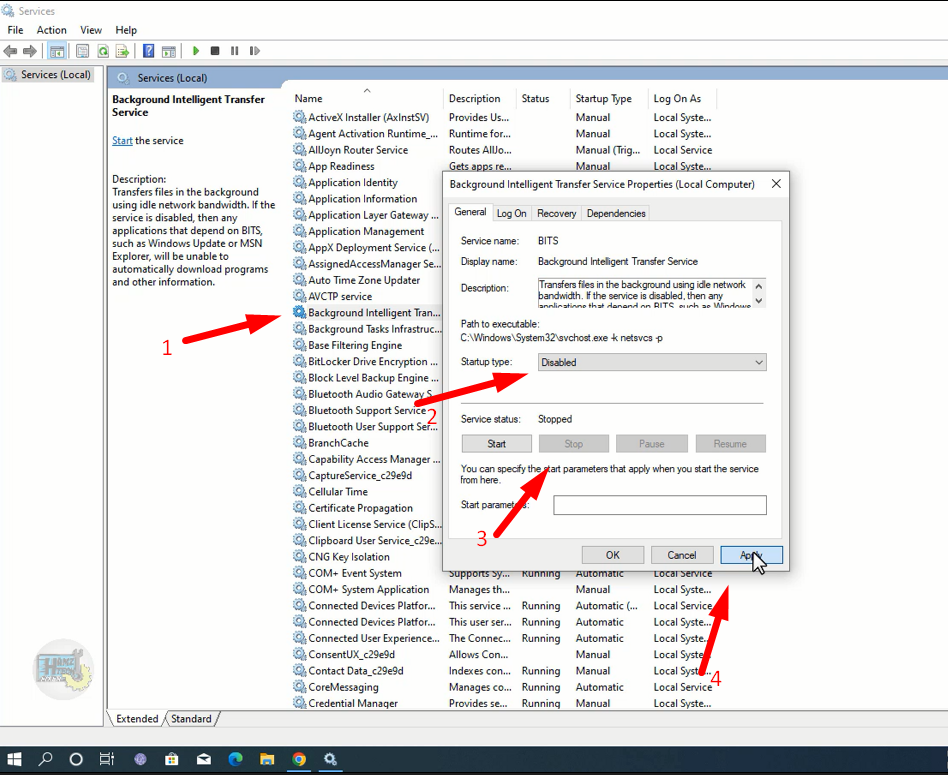Open Task View icon on taskbar
The height and width of the screenshot is (775, 948).
pyautogui.click(x=107, y=759)
